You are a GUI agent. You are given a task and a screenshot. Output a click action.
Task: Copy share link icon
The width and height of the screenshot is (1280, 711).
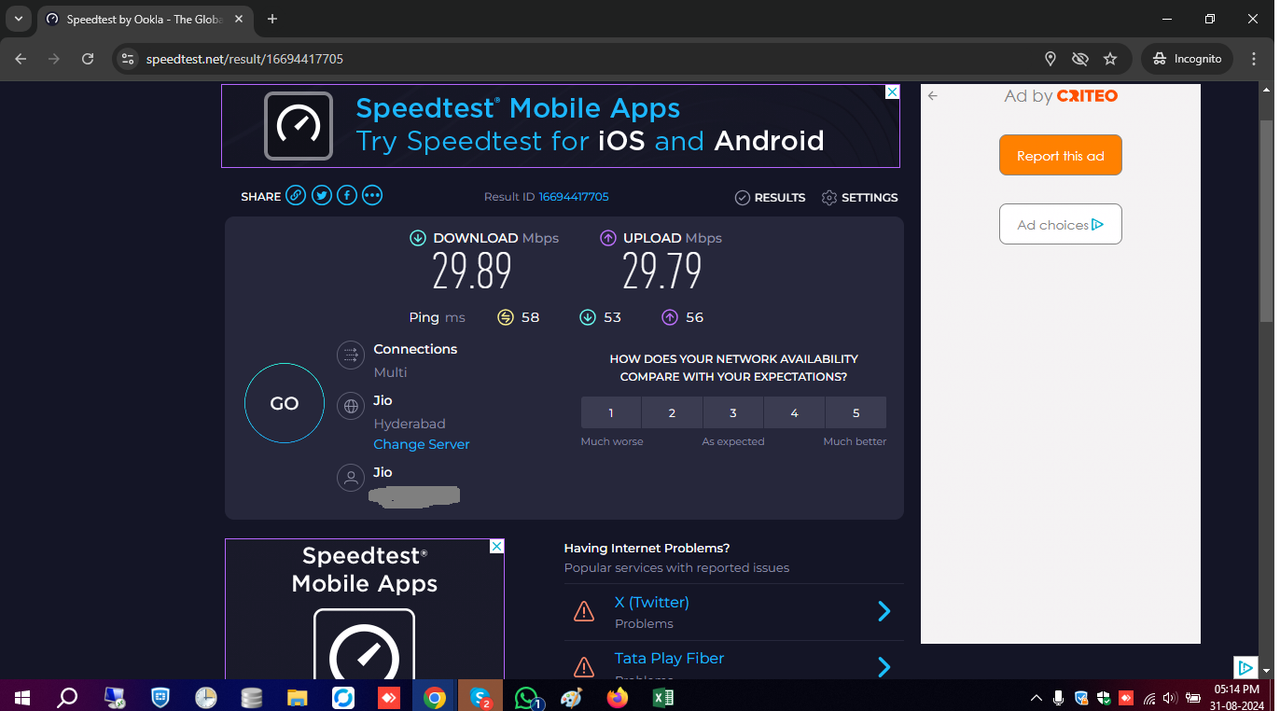(x=296, y=196)
